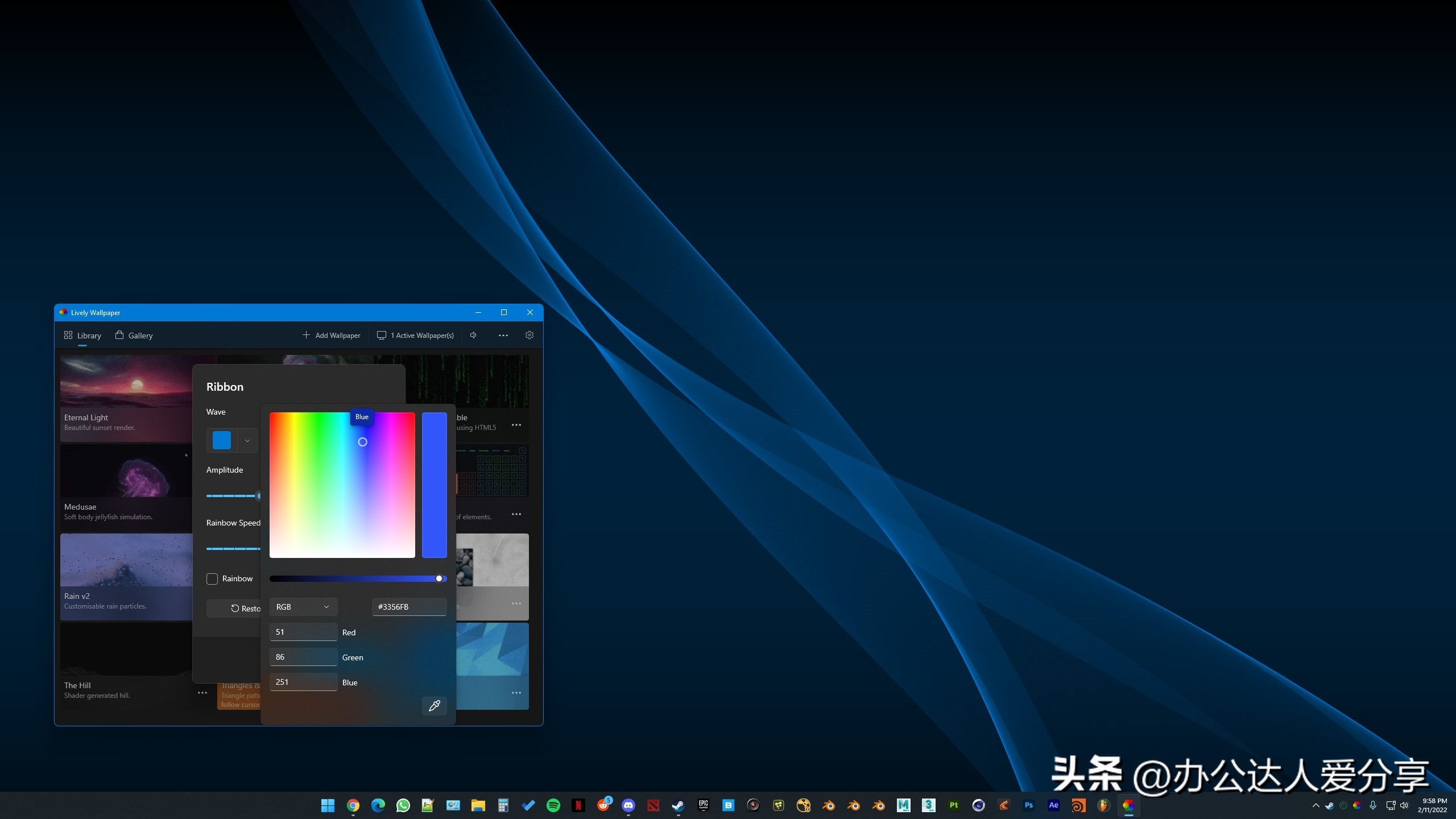
Task: Open more options on The Hill wallpaper
Action: tap(202, 693)
